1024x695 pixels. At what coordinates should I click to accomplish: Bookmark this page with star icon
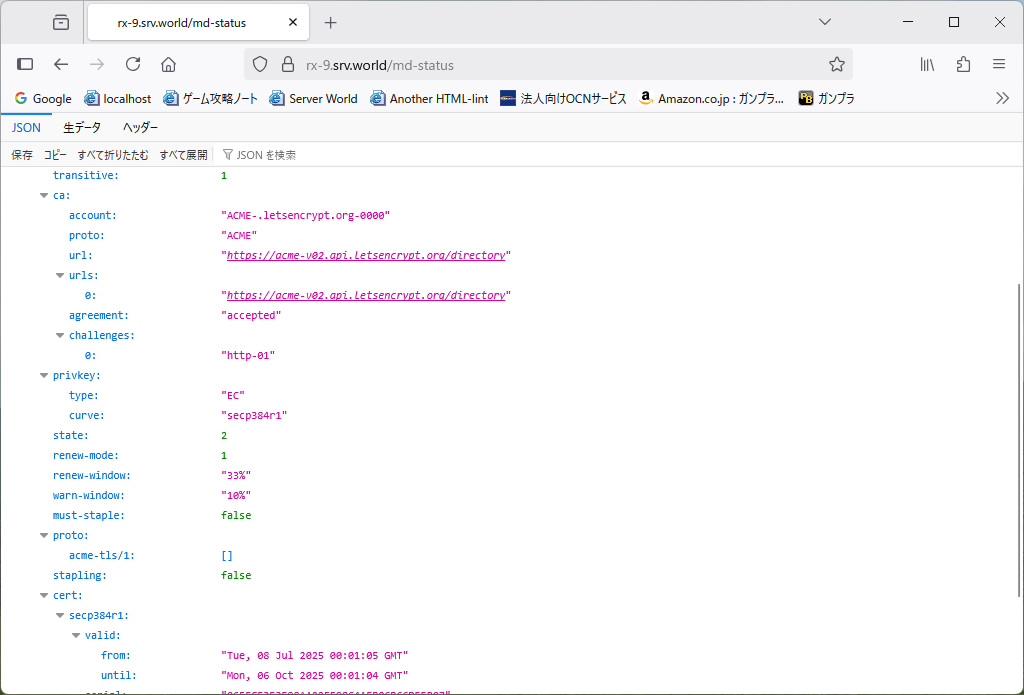[x=837, y=65]
